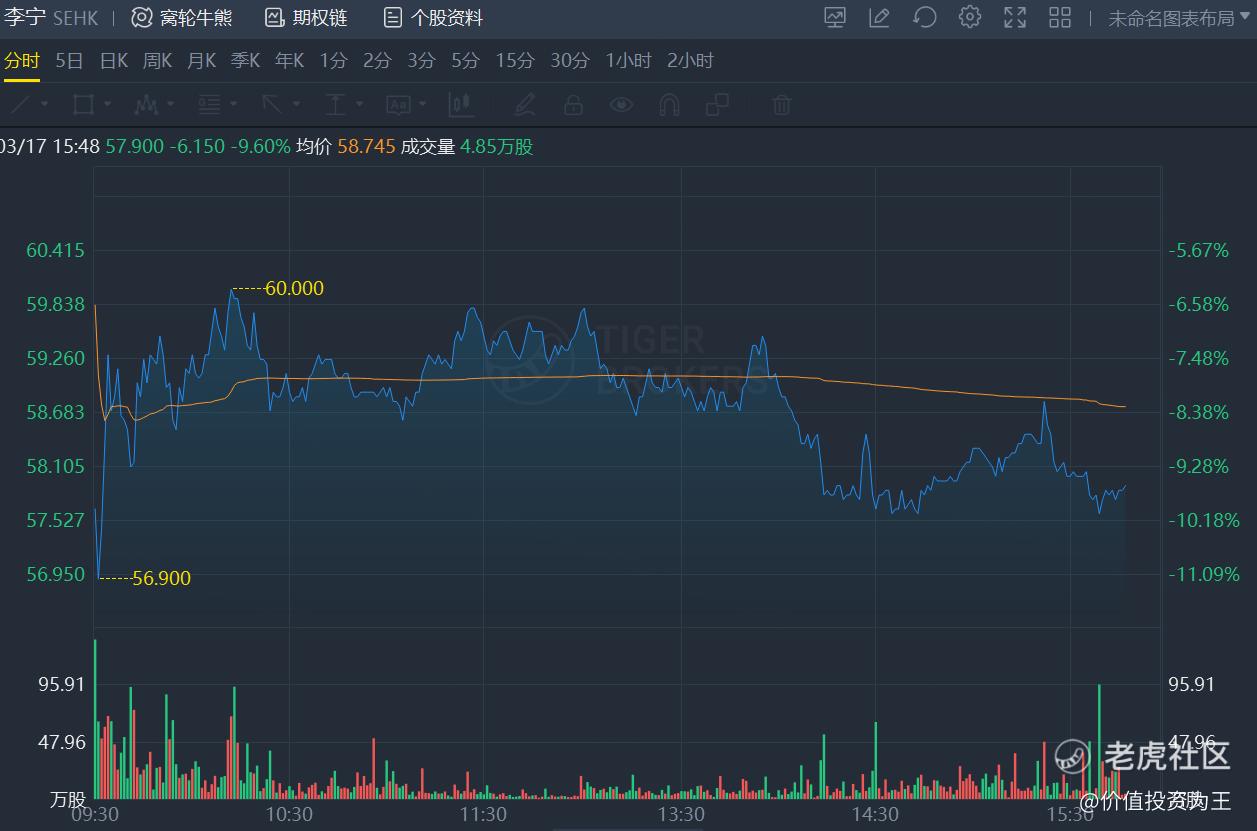Image resolution: width=1257 pixels, height=831 pixels.
Task: Expand the arrow tool dropdown arrow
Action: [x=296, y=104]
